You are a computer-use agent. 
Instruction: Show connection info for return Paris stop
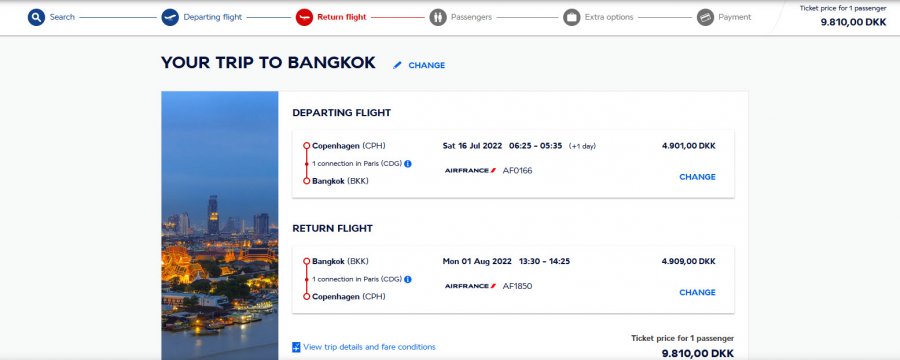point(408,279)
